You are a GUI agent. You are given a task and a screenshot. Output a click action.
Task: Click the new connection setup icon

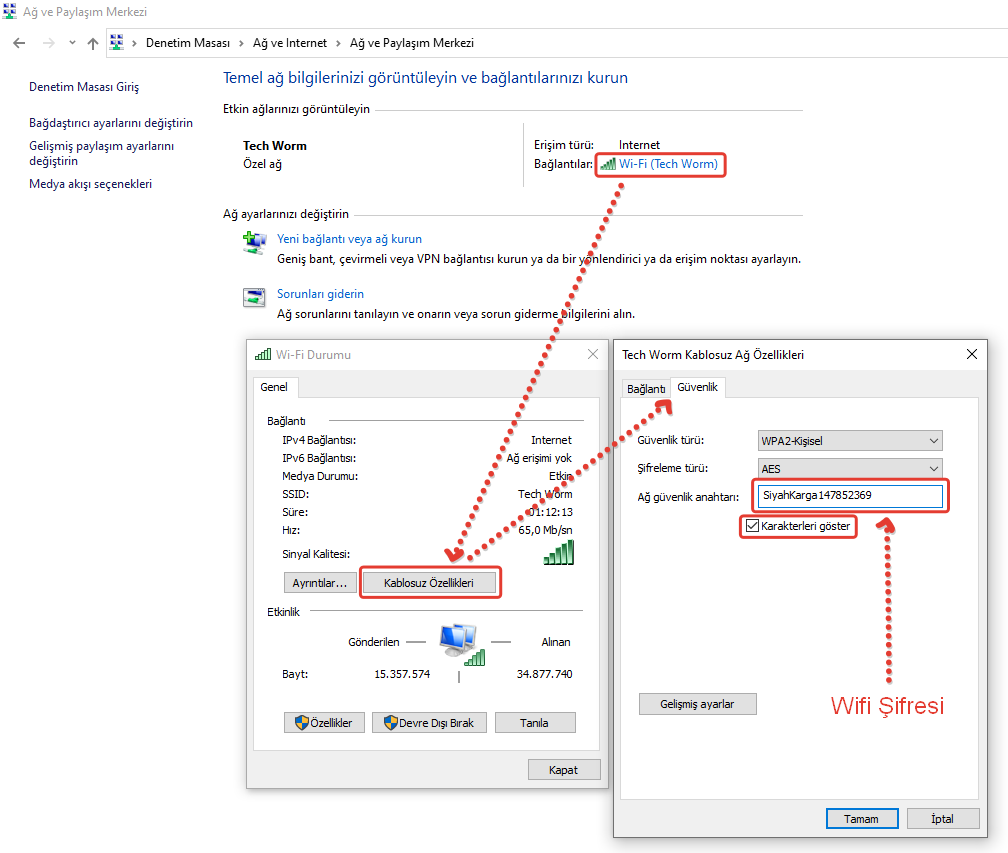coord(255,242)
